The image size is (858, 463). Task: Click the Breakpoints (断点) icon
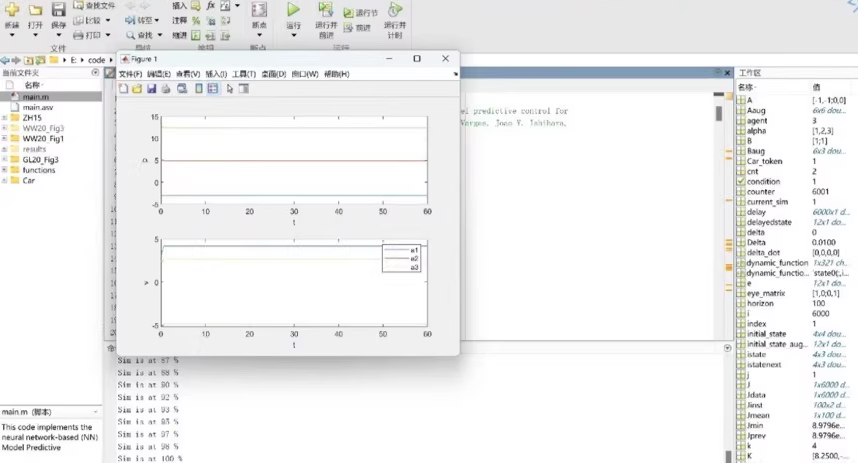point(259,9)
